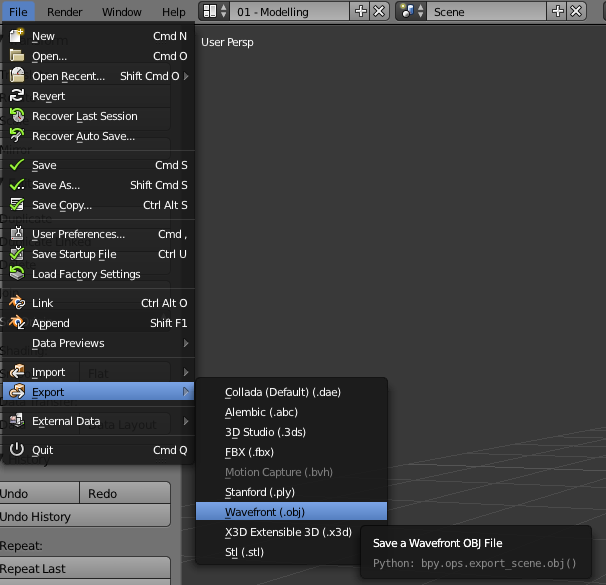The height and width of the screenshot is (585, 606).
Task: Click the Quit power icon
Action: coord(17,449)
